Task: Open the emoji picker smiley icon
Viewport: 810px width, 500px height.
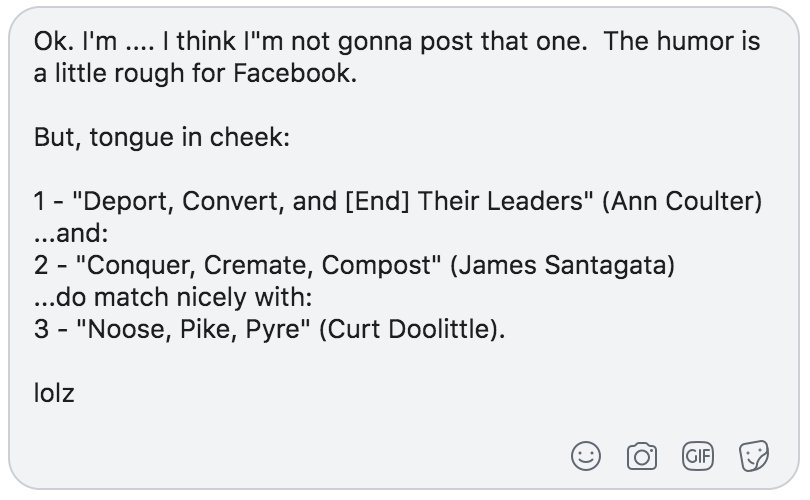Action: tap(586, 456)
